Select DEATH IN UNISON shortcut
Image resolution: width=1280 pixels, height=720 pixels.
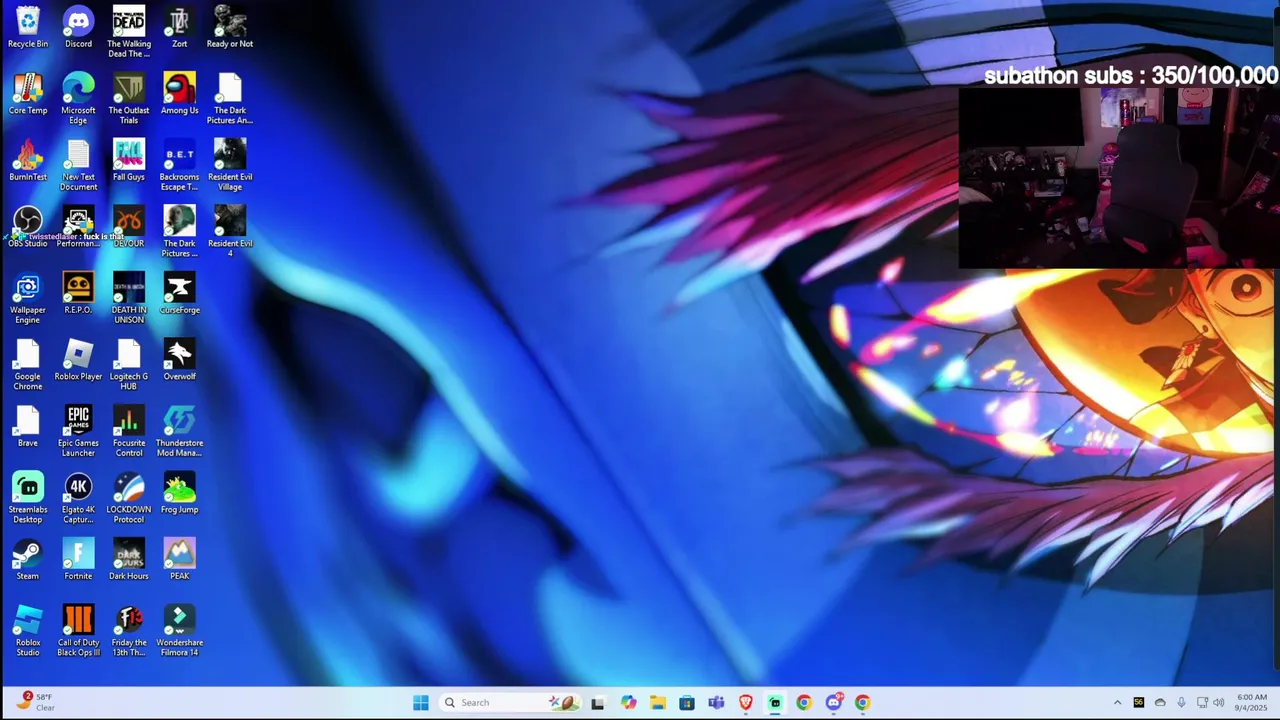[x=129, y=298]
